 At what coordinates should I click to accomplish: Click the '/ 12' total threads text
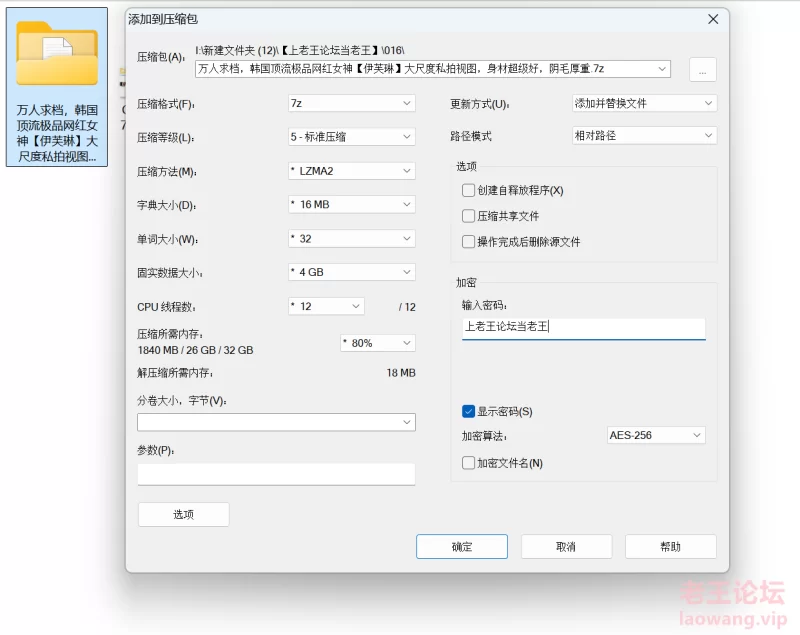pyautogui.click(x=407, y=307)
